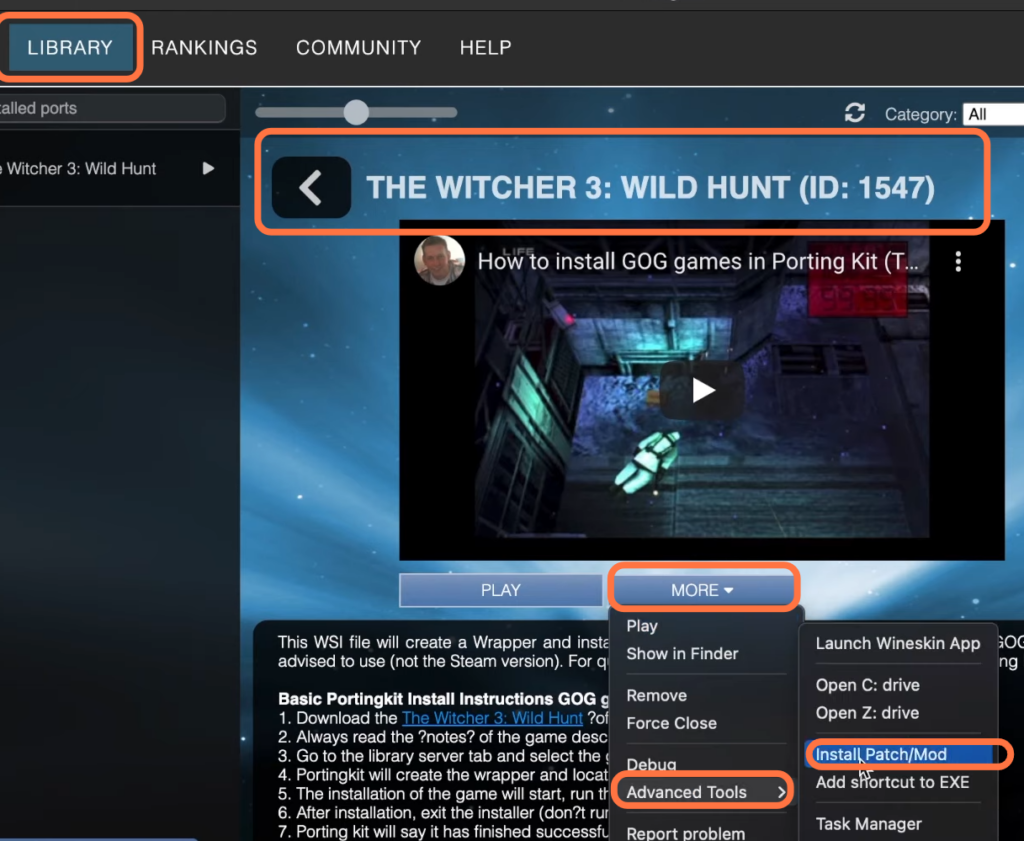Click the 'Basic Portingkit Install Instructions GOG' heading

[441, 699]
